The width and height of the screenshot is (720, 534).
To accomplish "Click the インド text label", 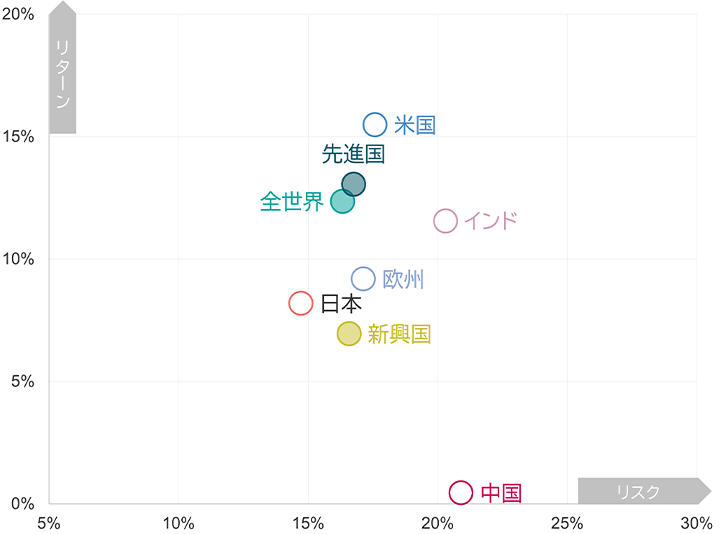I will pos(491,221).
